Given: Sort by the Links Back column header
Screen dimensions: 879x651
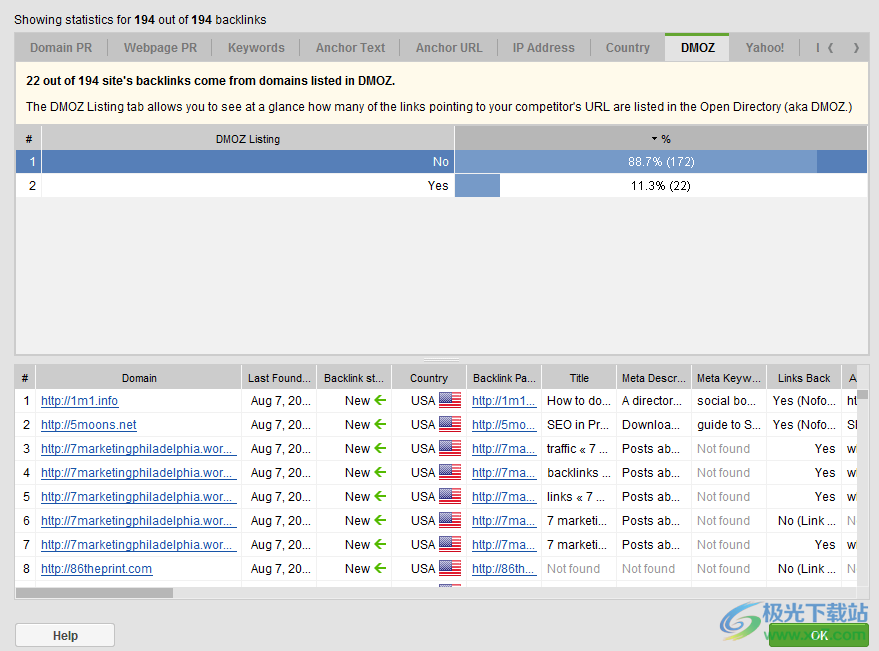Looking at the screenshot, I should 804,378.
